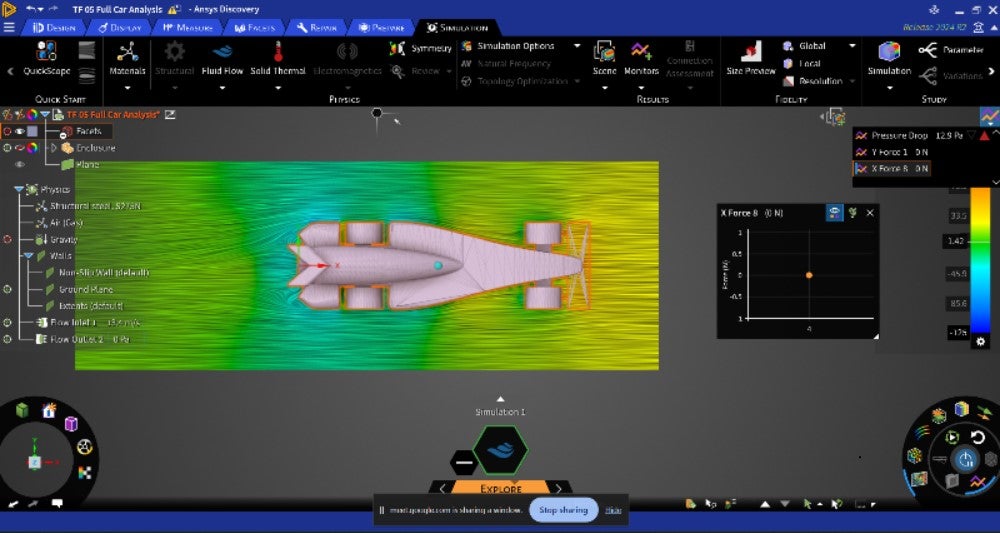Viewport: 1000px width, 533px height.
Task: Open the Simulation Options dropdown
Action: [x=576, y=46]
